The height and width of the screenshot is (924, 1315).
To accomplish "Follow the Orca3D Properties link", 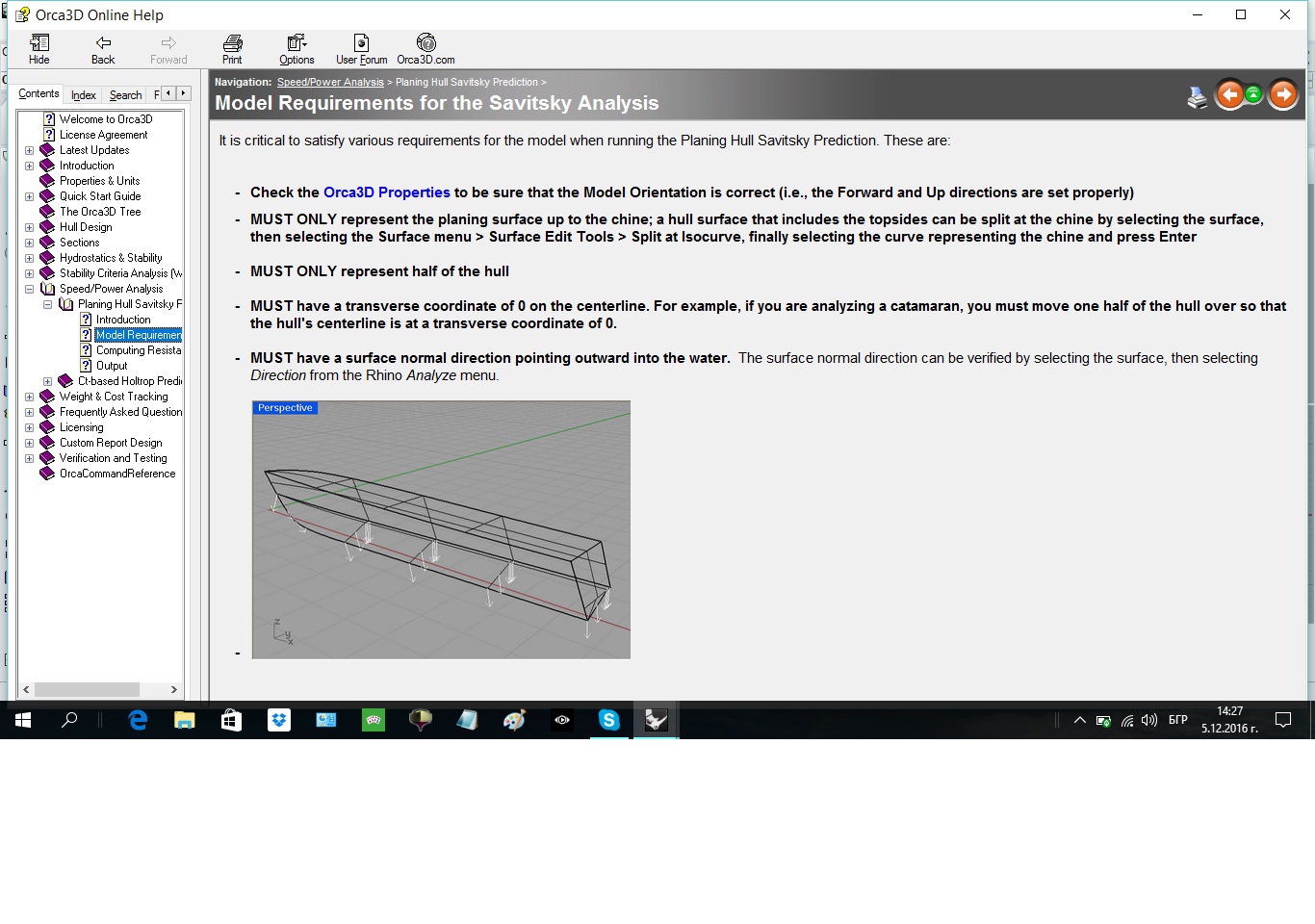I will point(386,192).
